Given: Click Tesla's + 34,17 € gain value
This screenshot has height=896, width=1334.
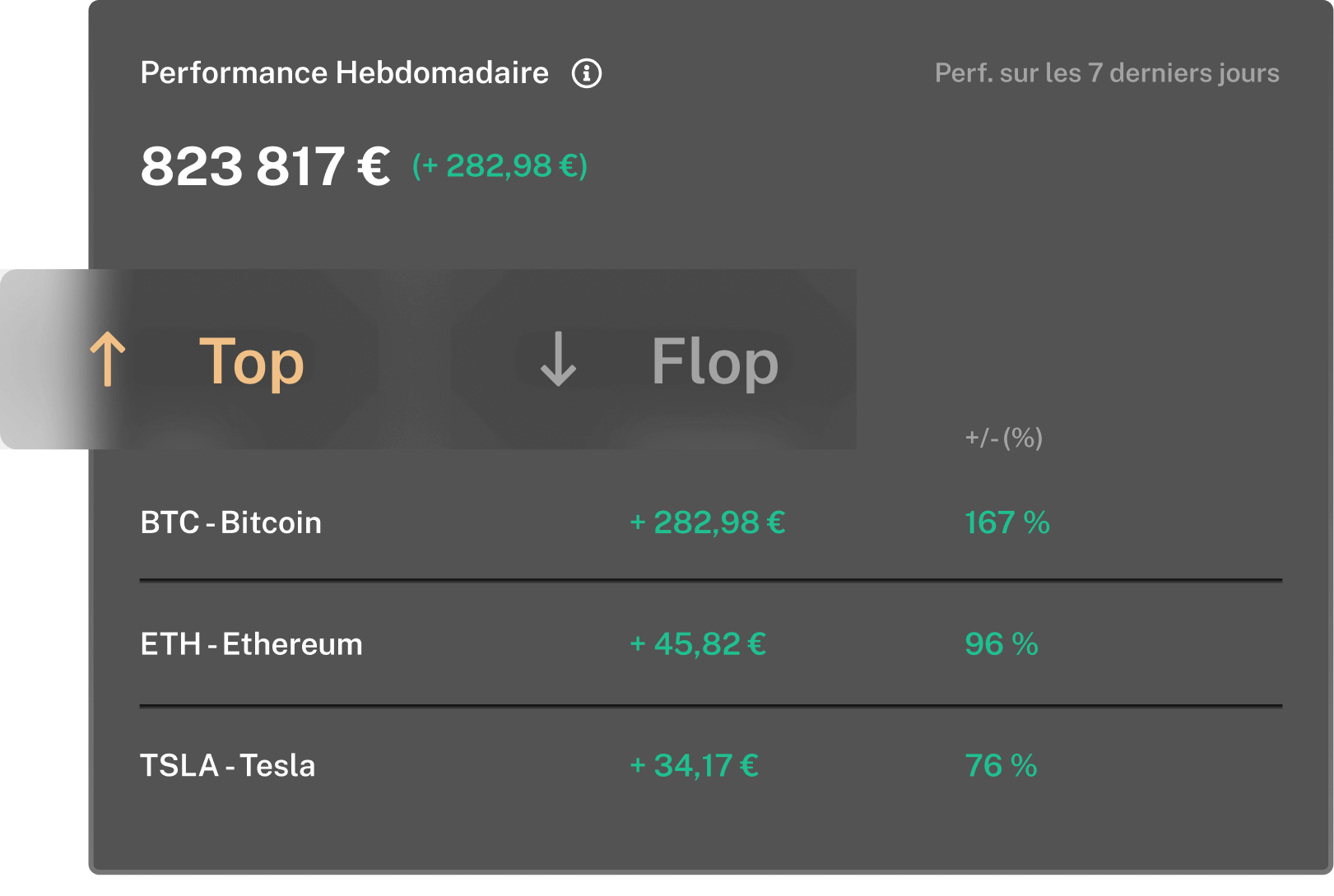Looking at the screenshot, I should tap(694, 766).
